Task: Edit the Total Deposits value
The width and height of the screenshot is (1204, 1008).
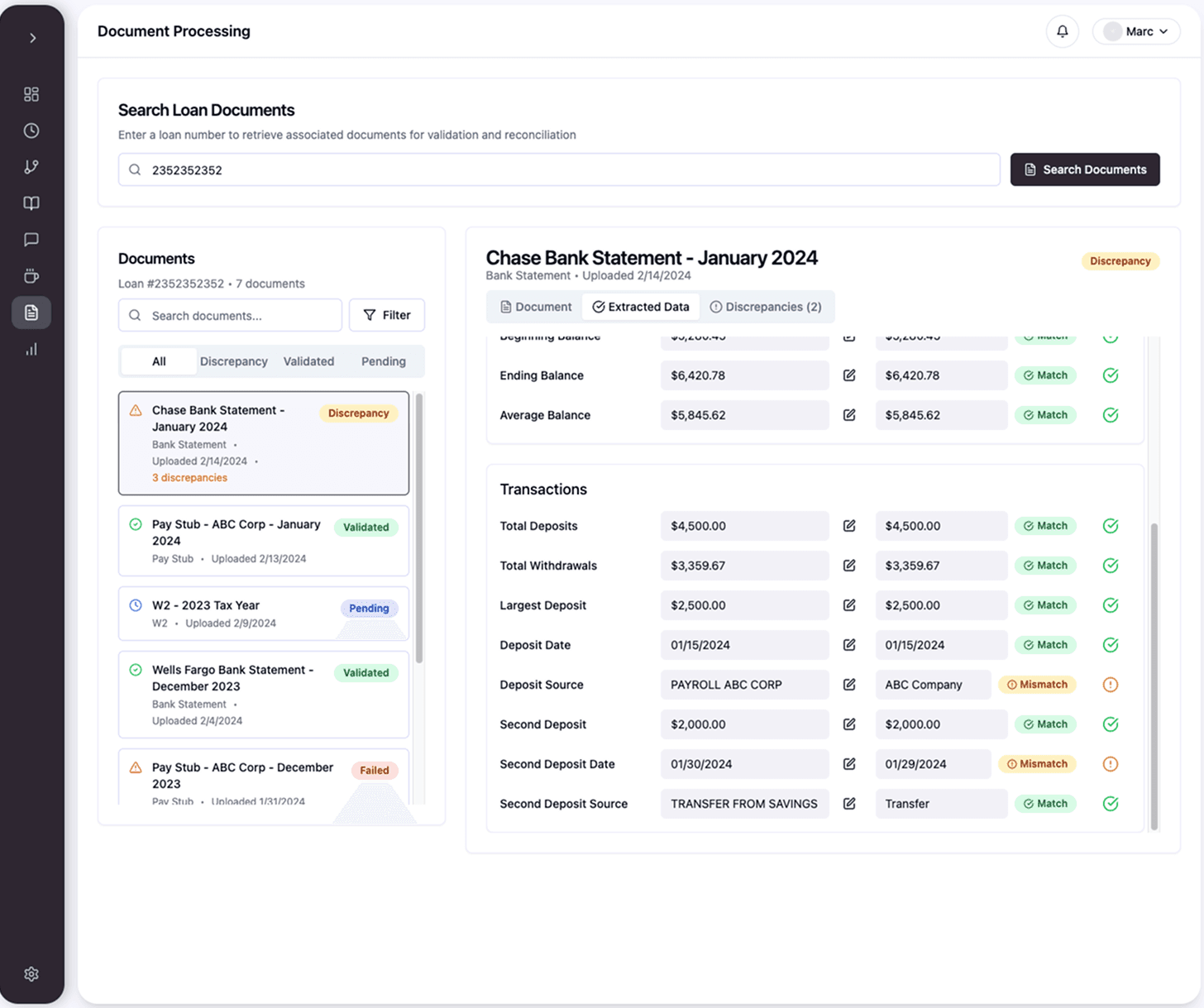Action: pyautogui.click(x=849, y=526)
